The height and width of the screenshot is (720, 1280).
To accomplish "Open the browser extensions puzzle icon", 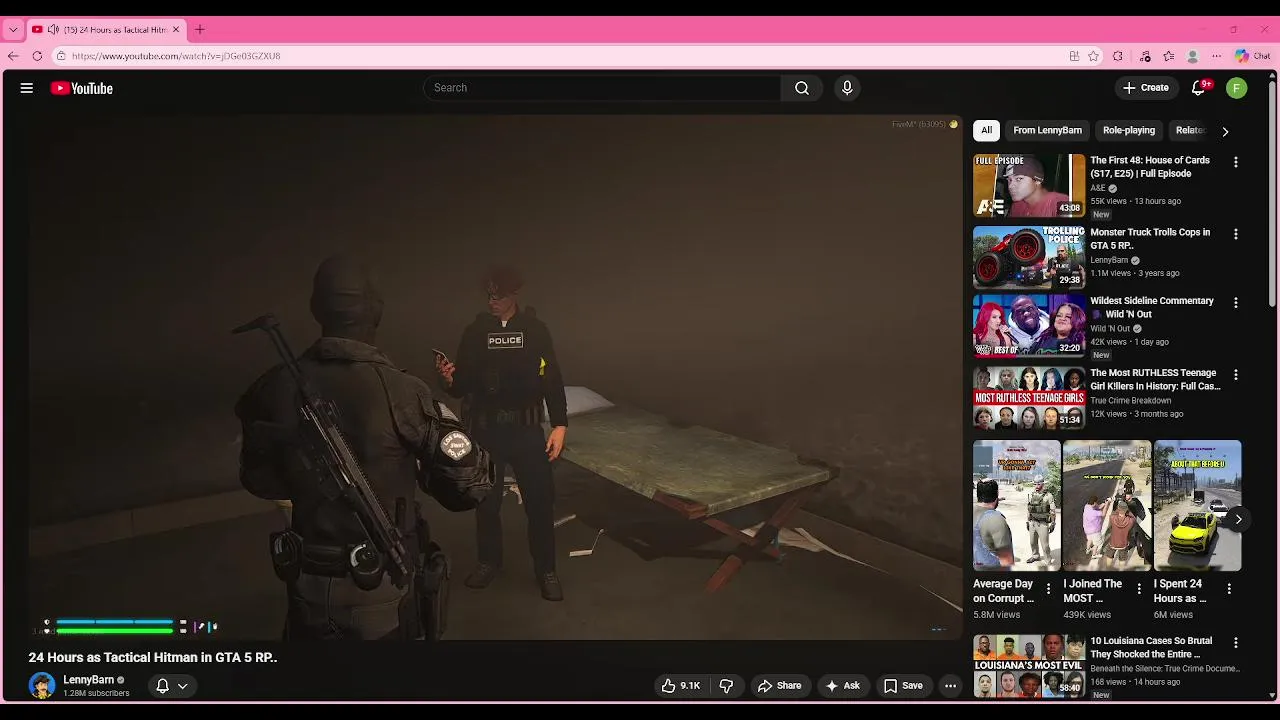I will click(x=1118, y=56).
